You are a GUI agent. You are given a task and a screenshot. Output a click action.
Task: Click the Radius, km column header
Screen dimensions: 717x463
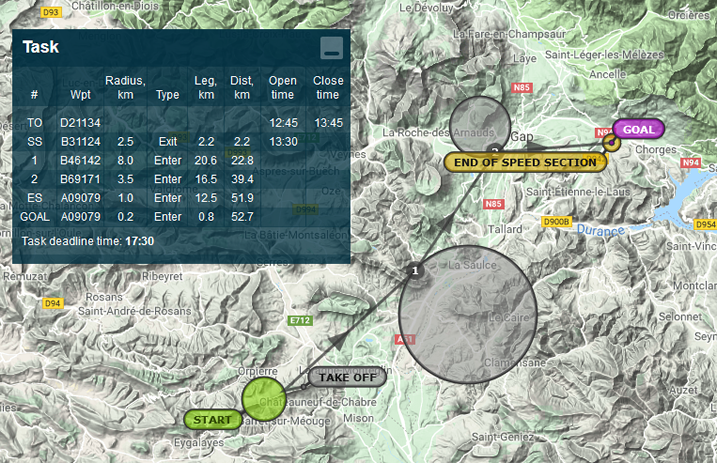point(125,88)
